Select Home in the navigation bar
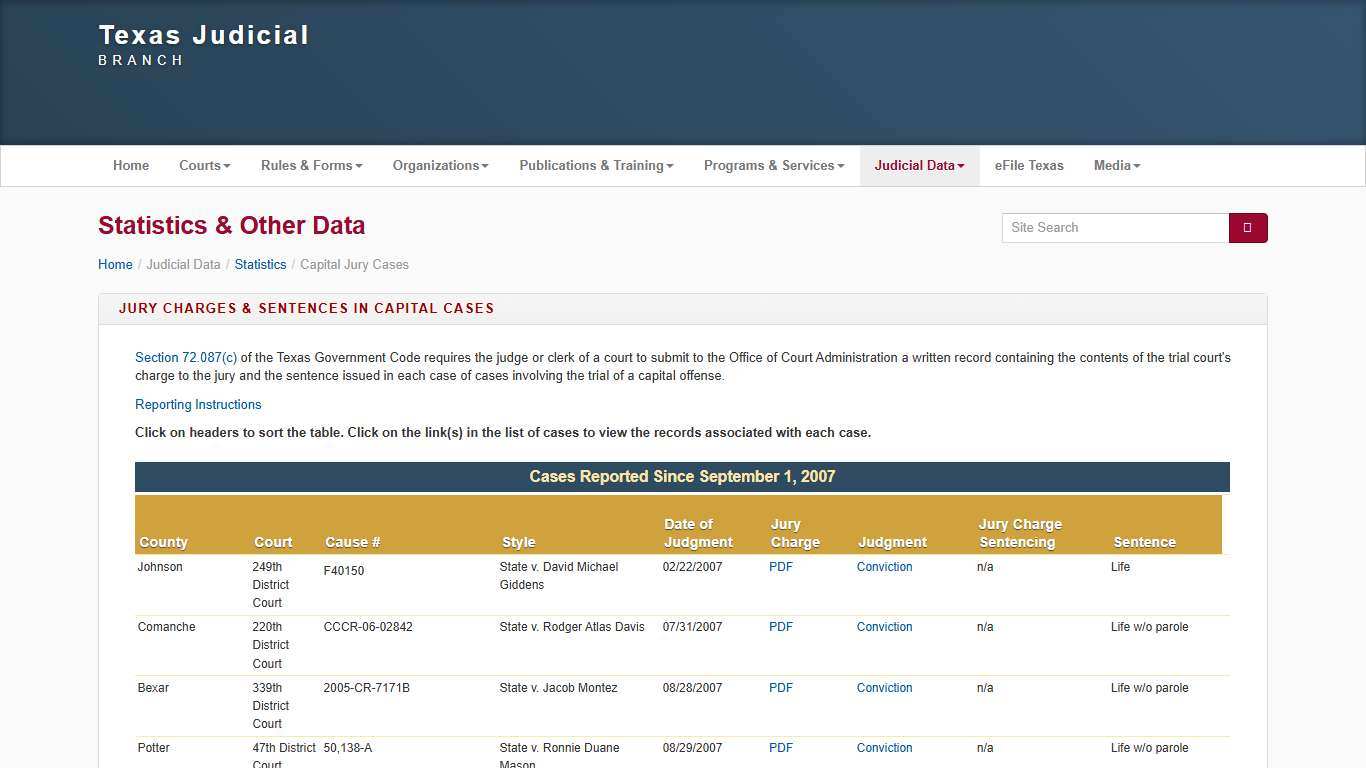 (130, 165)
